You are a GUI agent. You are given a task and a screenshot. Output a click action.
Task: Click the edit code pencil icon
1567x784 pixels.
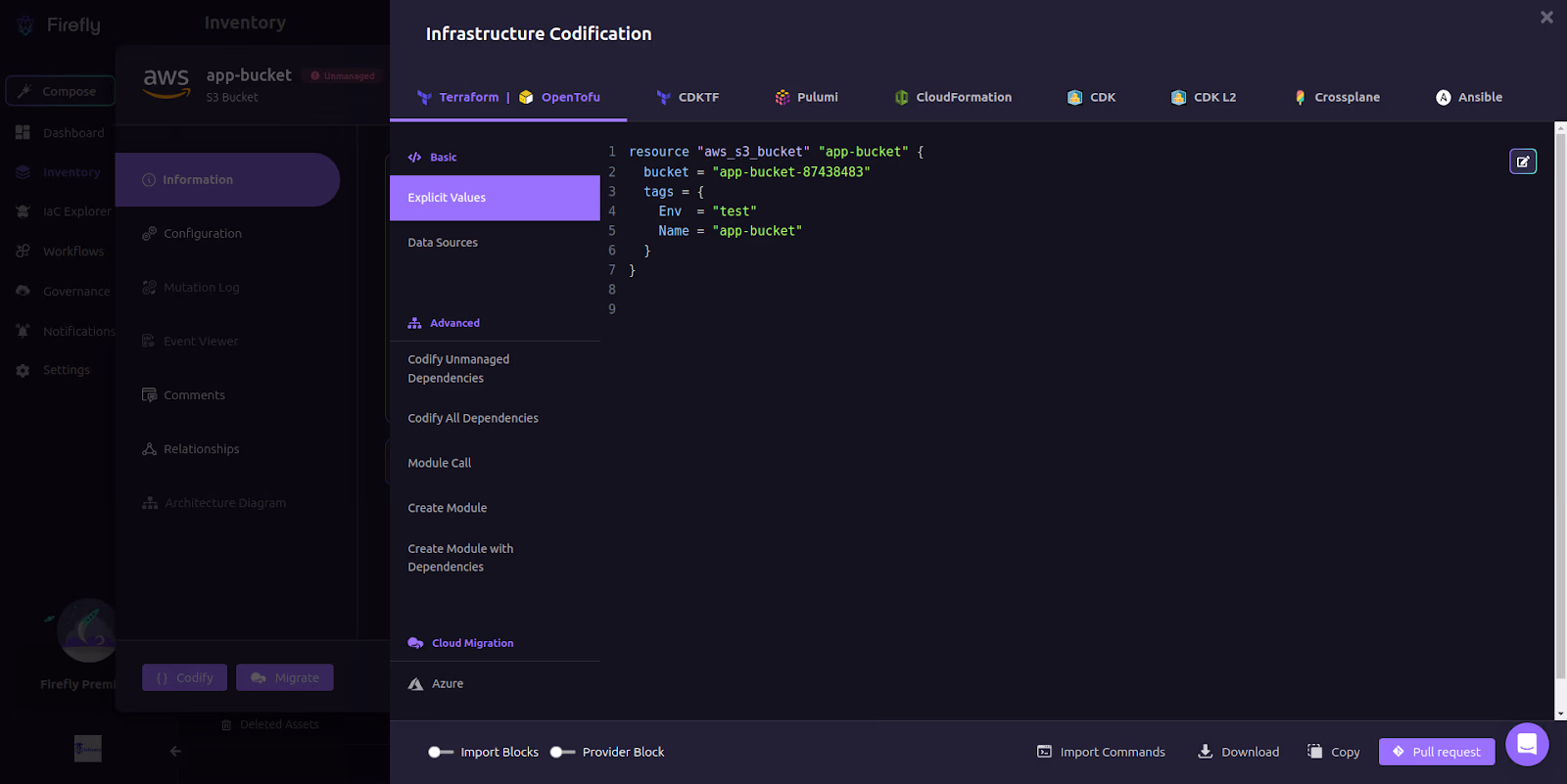[x=1523, y=161]
